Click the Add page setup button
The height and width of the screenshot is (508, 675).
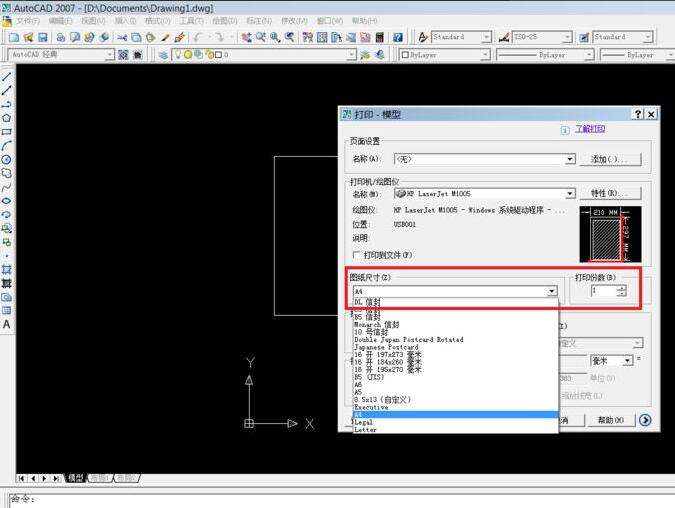point(610,159)
